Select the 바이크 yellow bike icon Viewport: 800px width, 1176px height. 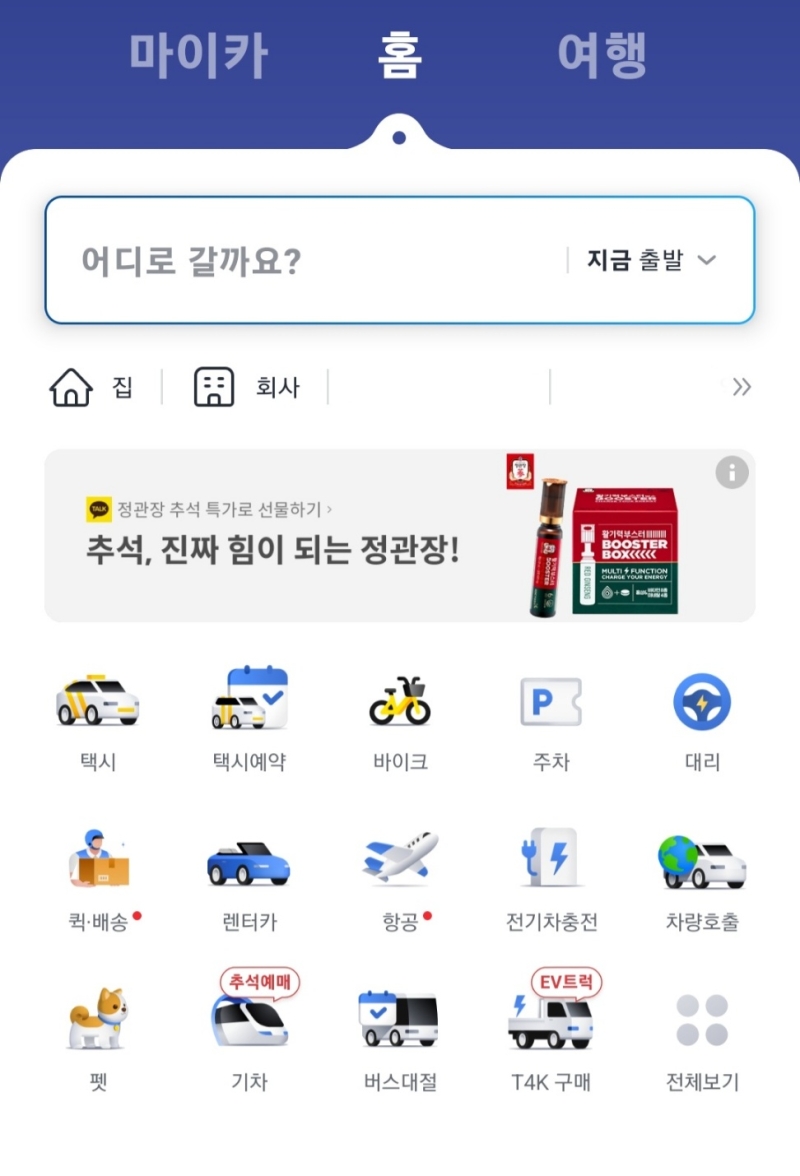pos(400,701)
